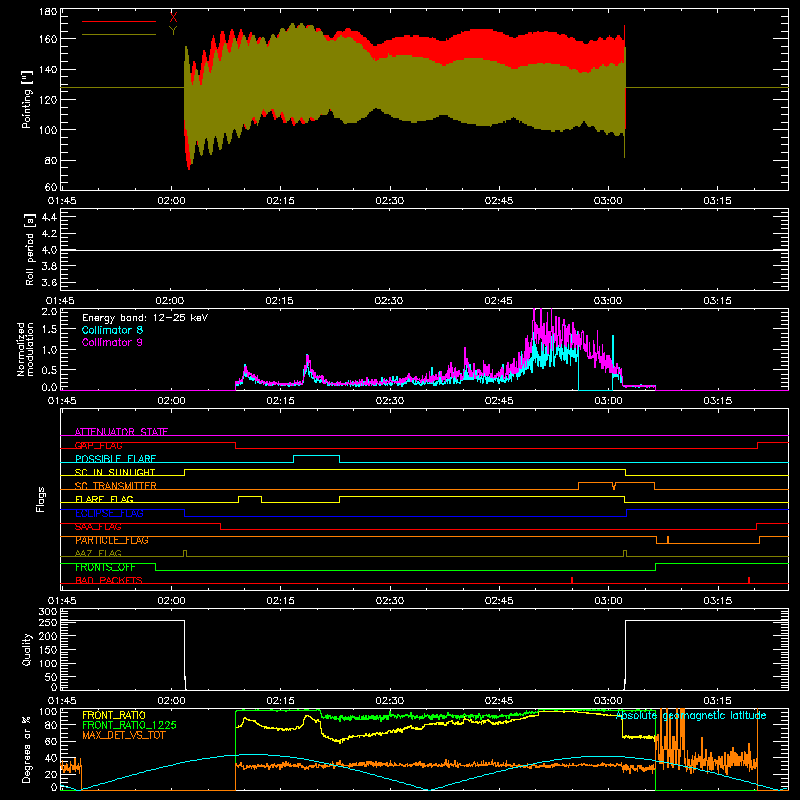Screen dimensions: 800x800
Task: Click the 0.5 tick on modulation axis
Action: pyautogui.click(x=49, y=369)
